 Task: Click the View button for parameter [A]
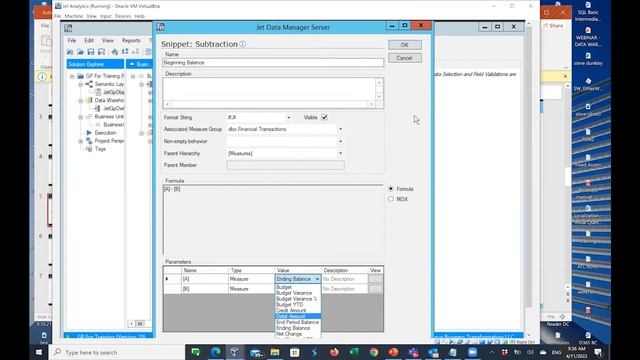376,279
